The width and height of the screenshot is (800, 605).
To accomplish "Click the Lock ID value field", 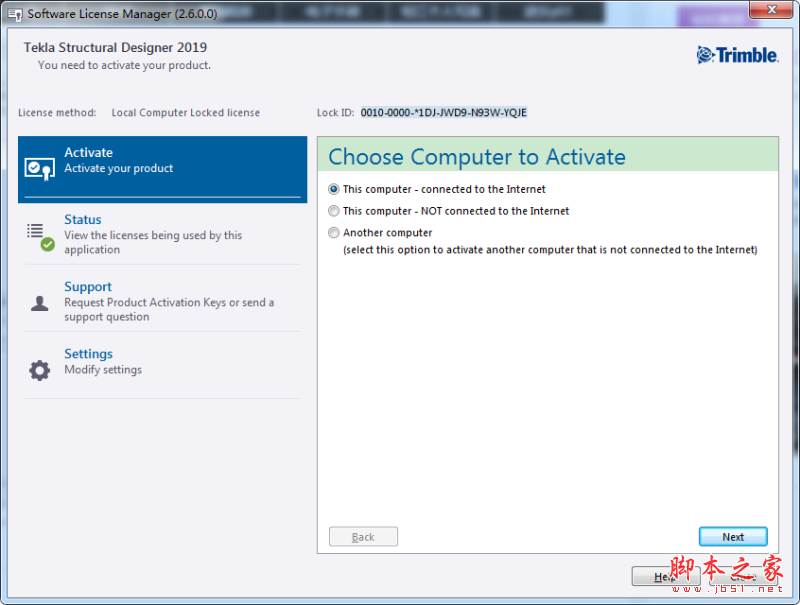I will [443, 113].
